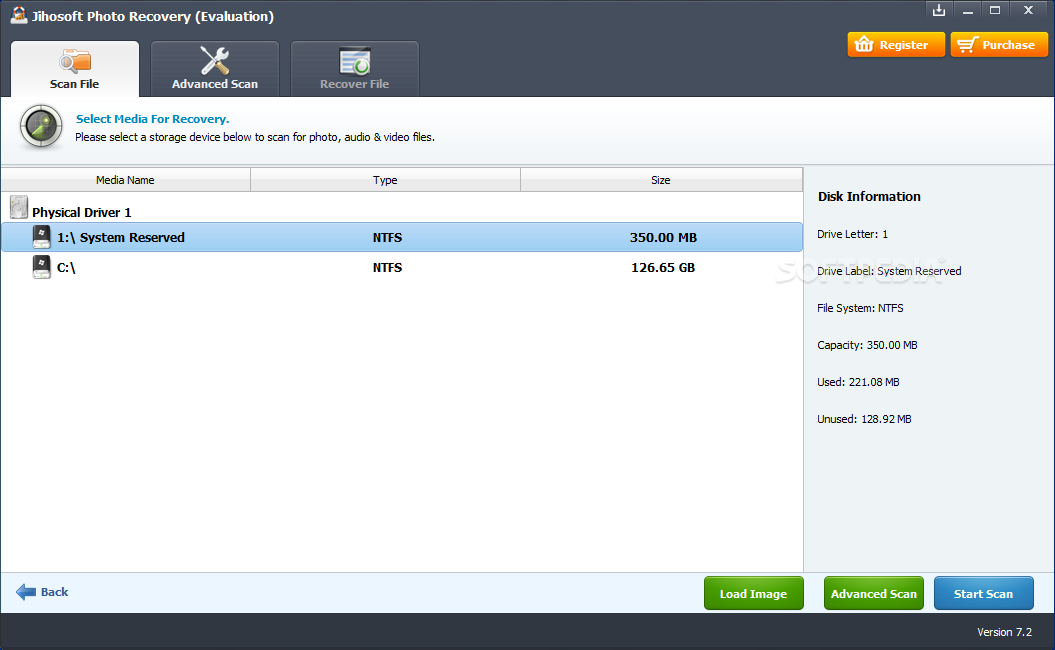Minimize the Jihosoft window
The image size is (1055, 650).
968,10
